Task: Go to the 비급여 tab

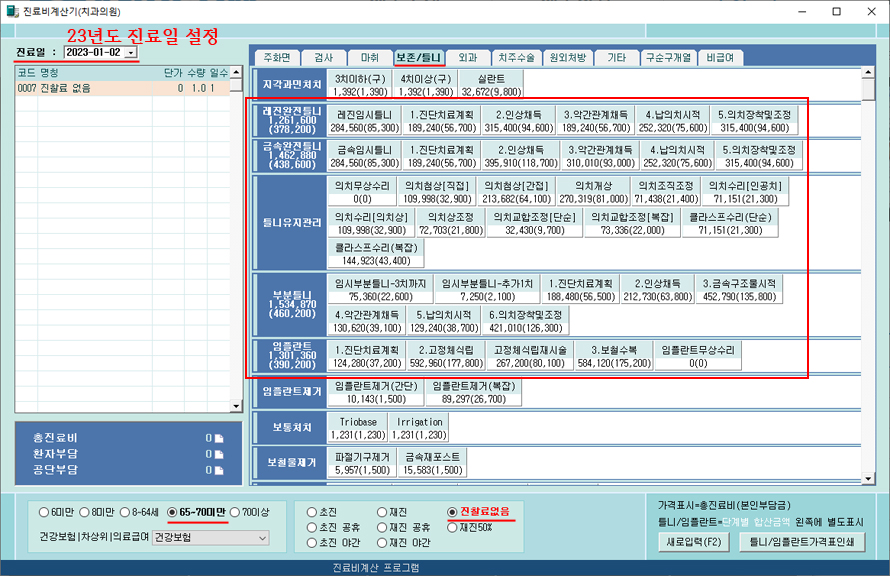Action: pos(720,58)
